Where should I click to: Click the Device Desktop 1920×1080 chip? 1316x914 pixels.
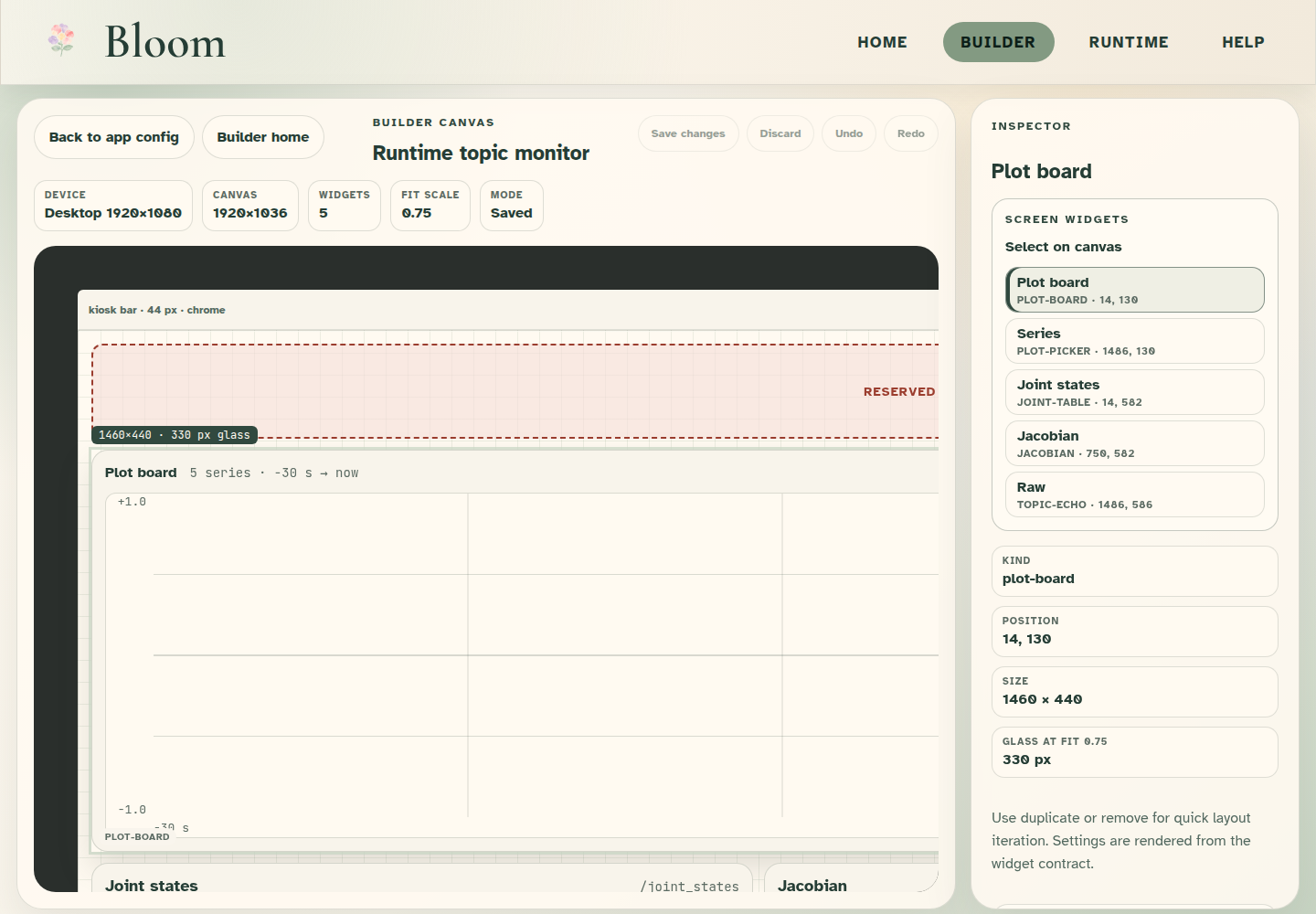coord(113,206)
